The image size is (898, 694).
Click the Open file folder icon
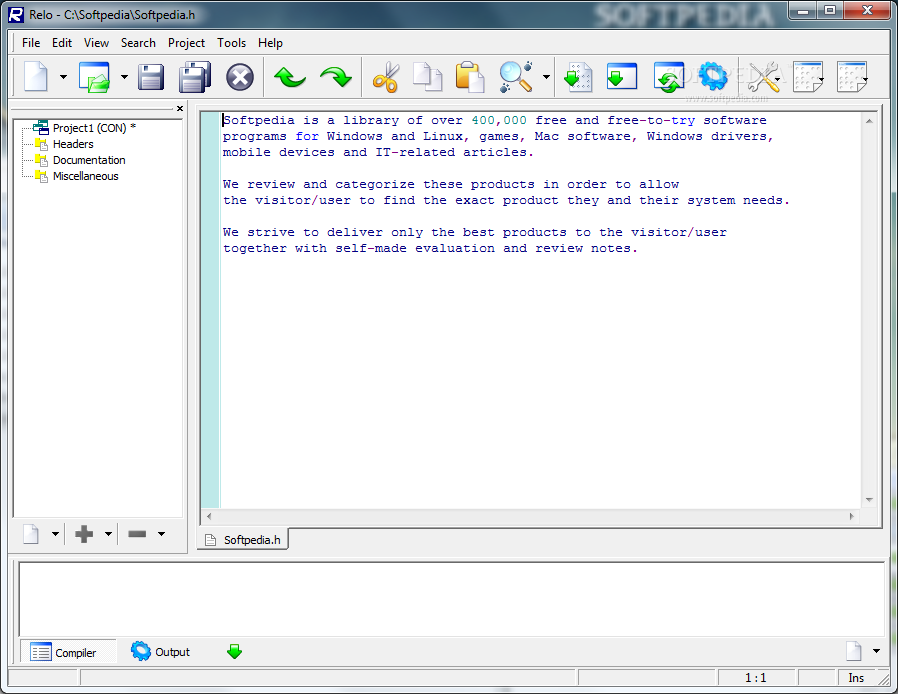point(94,77)
